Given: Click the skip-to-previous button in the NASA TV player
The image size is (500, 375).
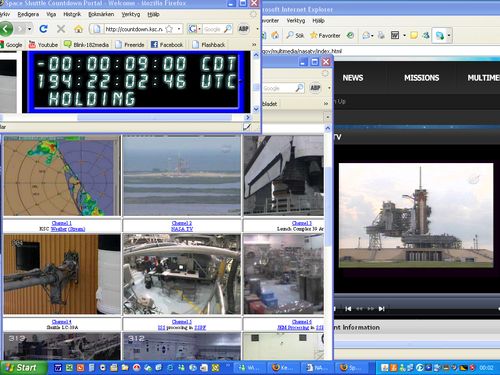Looking at the screenshot, I should coord(348,309).
